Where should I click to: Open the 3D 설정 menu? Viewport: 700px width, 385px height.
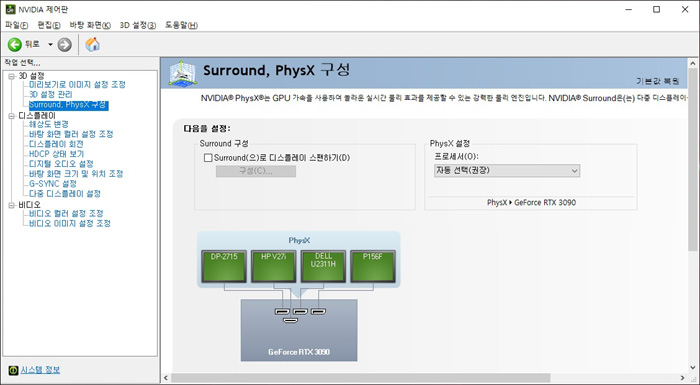(138, 25)
